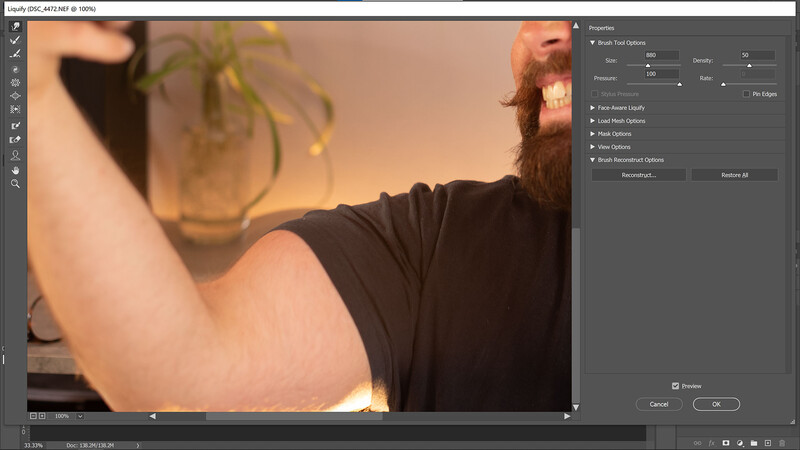Click the Restore All button
800x450 pixels.
pos(735,175)
